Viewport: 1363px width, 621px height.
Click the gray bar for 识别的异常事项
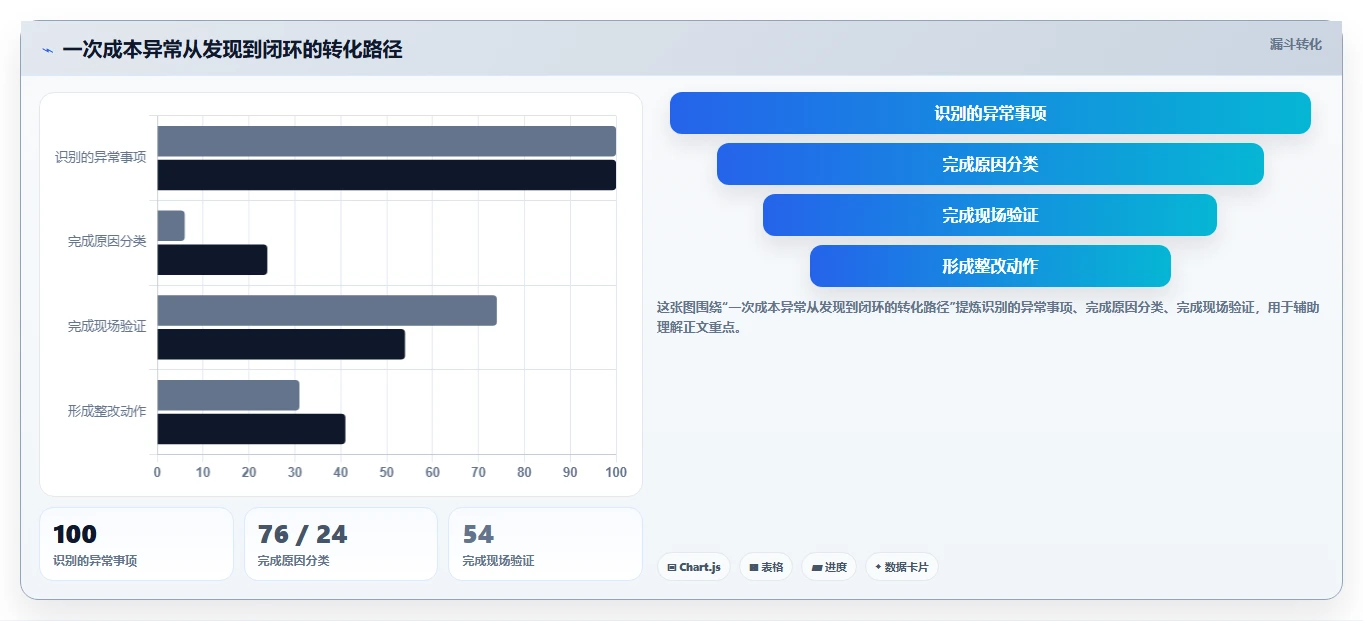click(386, 141)
